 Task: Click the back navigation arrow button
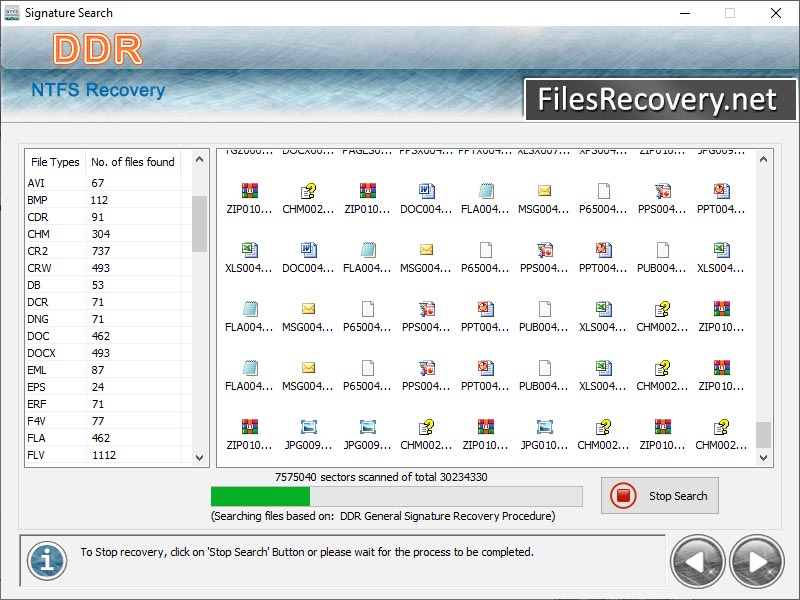click(695, 562)
